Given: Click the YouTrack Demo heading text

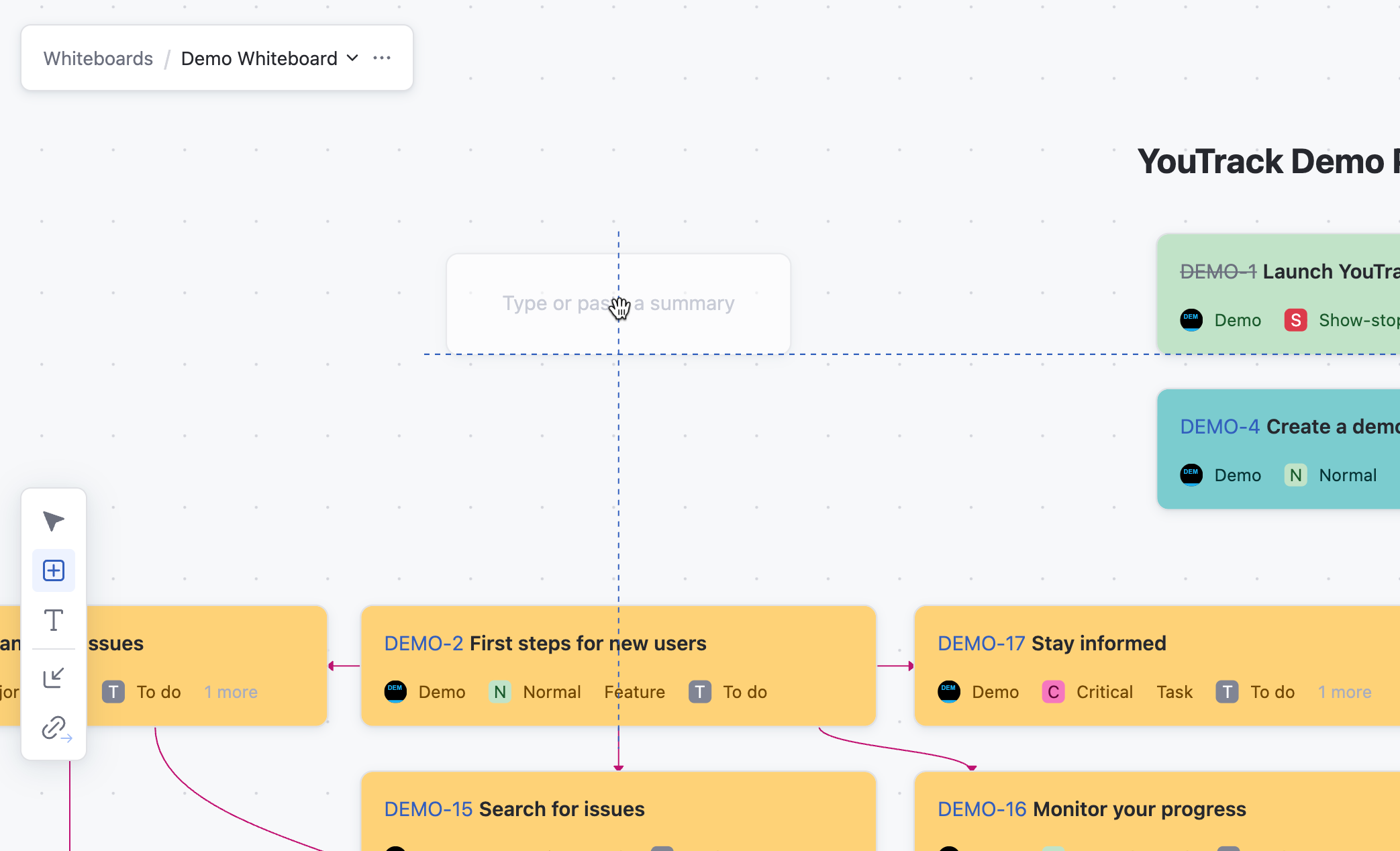Looking at the screenshot, I should (1262, 162).
